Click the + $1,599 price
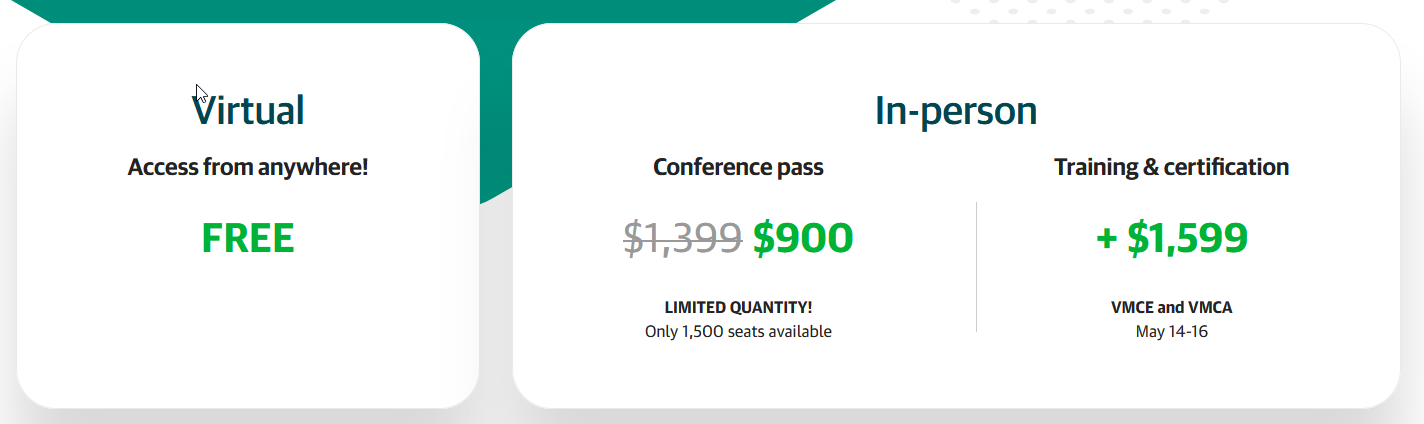This screenshot has width=1424, height=424. [x=1171, y=238]
